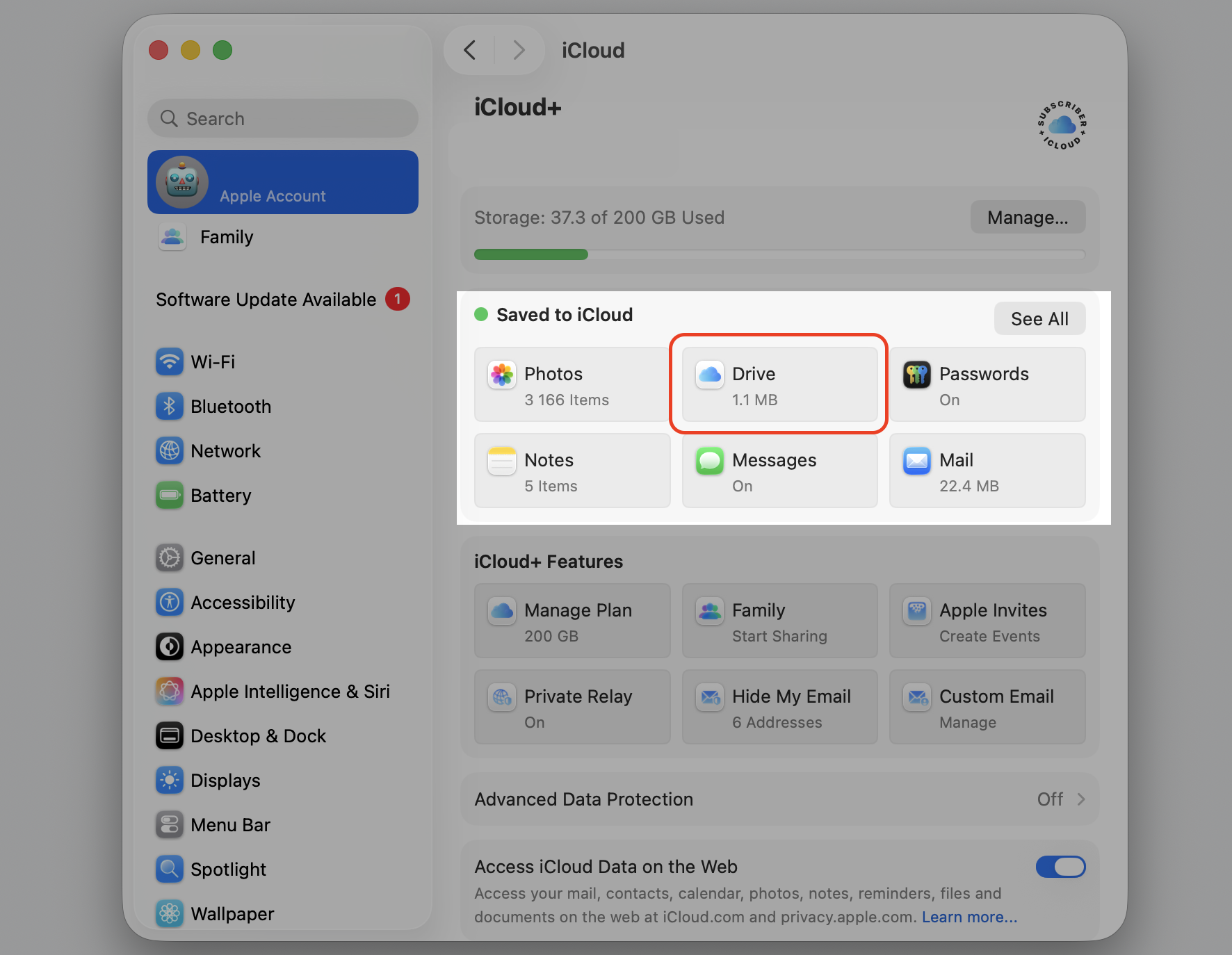Click the 'iCloud+ Features' heading
Viewport: 1232px width, 955px height.
tap(549, 561)
